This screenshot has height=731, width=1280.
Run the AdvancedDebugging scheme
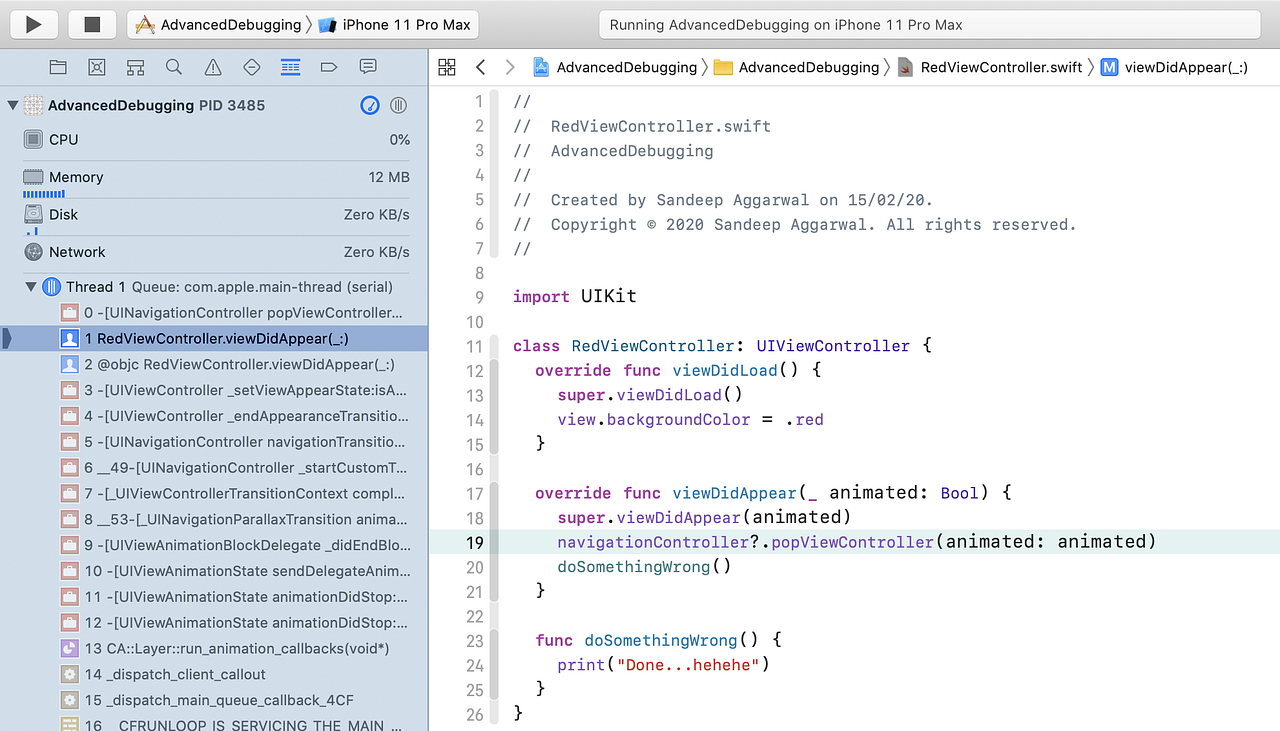click(x=33, y=24)
